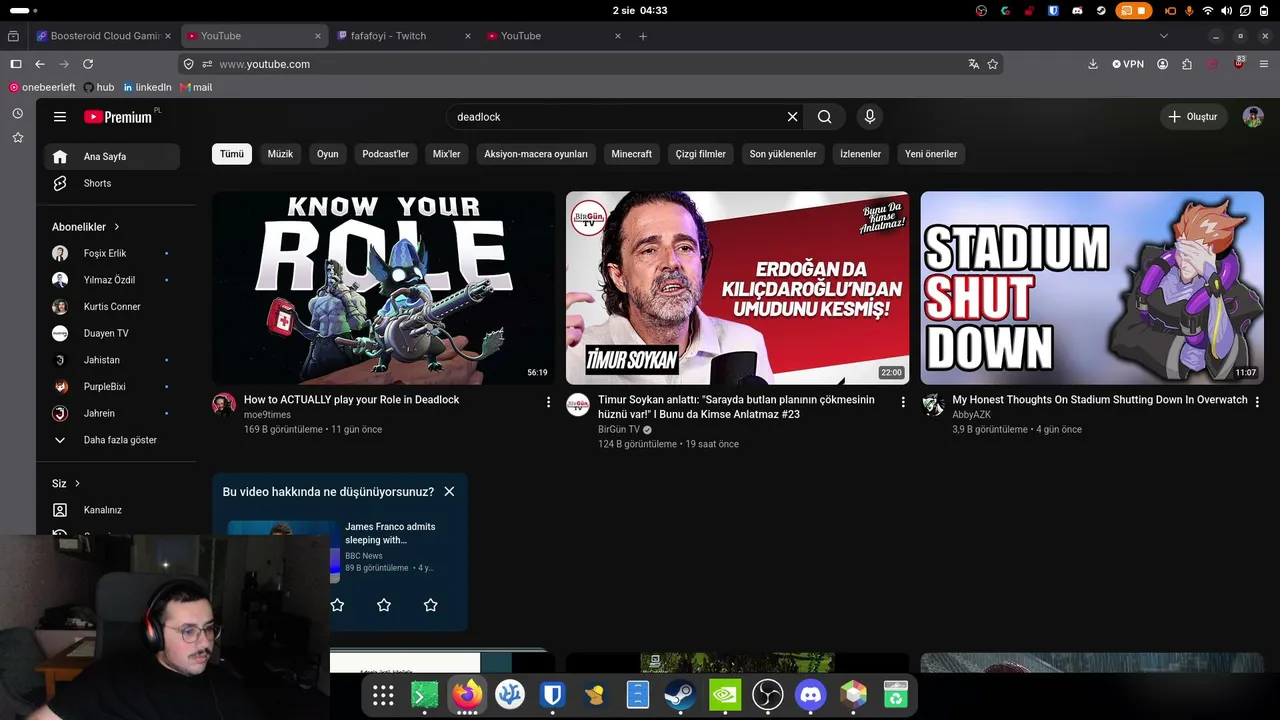The width and height of the screenshot is (1280, 720).
Task: Open PurpleBixi subscription channel
Action: click(112, 387)
